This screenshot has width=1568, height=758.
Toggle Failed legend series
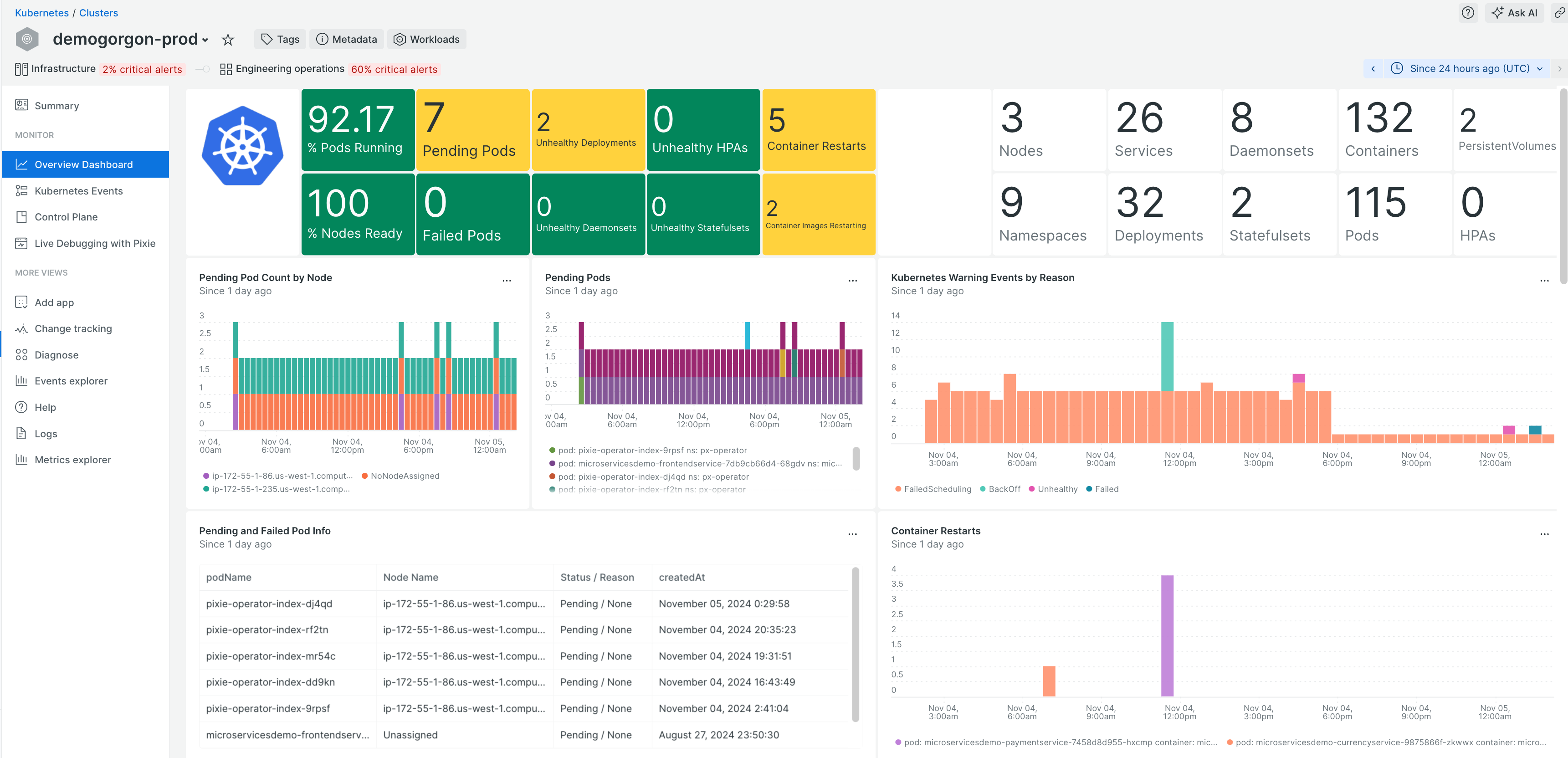point(1102,489)
